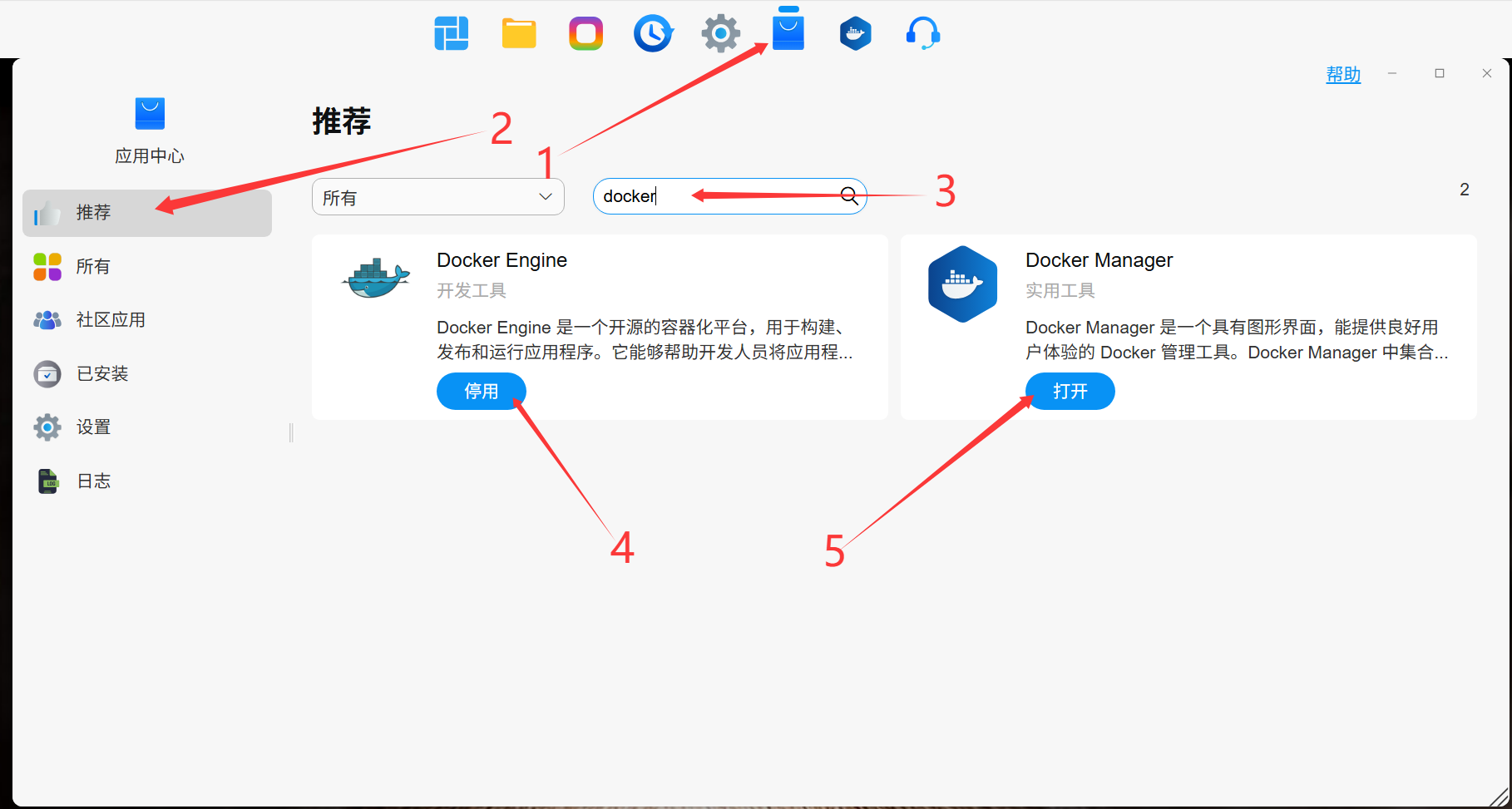Open the blue tiled desktop icon in the dock
This screenshot has height=809, width=1512.
coord(452,34)
